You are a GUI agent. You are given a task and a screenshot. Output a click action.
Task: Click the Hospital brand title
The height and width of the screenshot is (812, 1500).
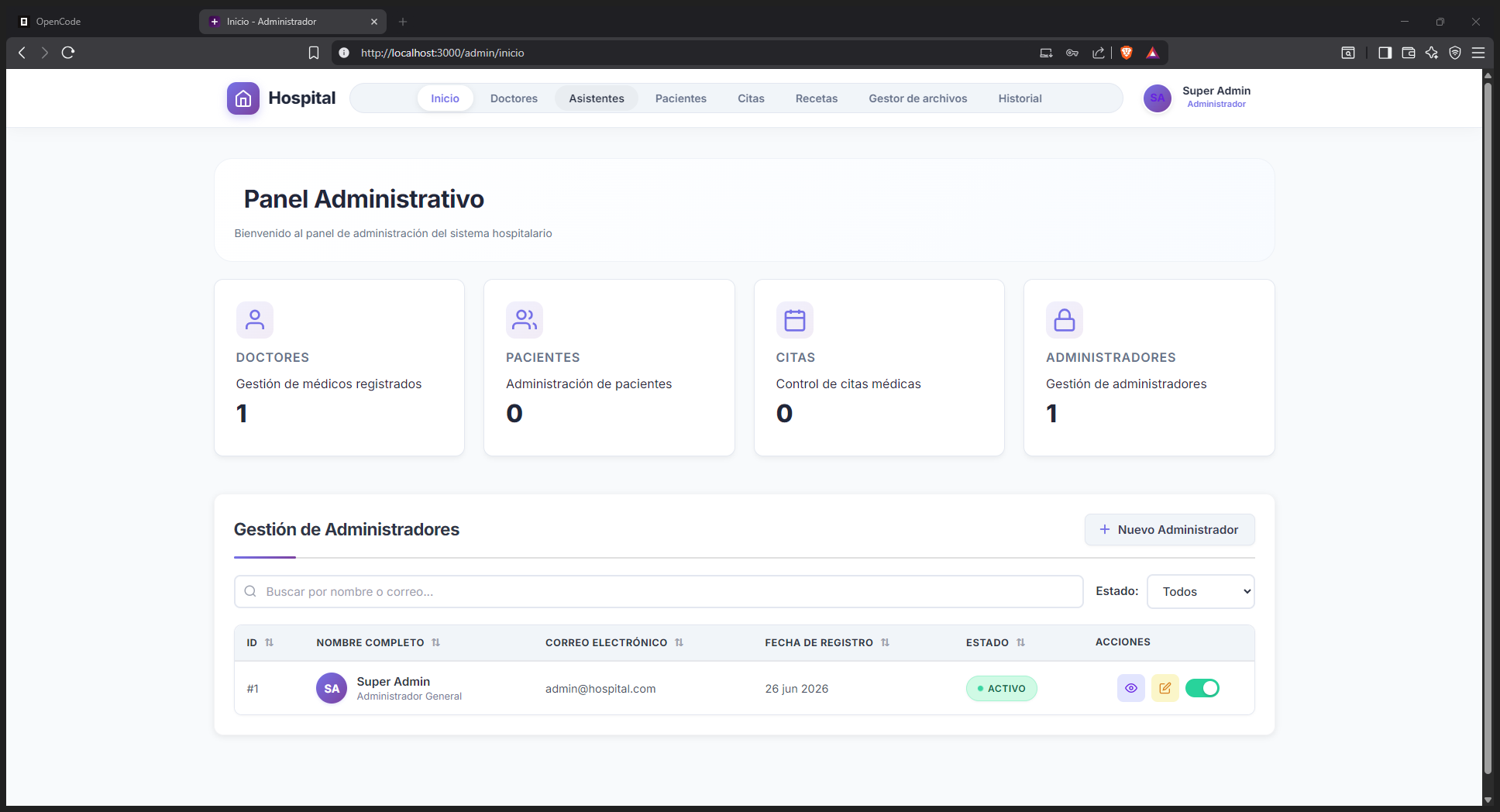pyautogui.click(x=302, y=98)
